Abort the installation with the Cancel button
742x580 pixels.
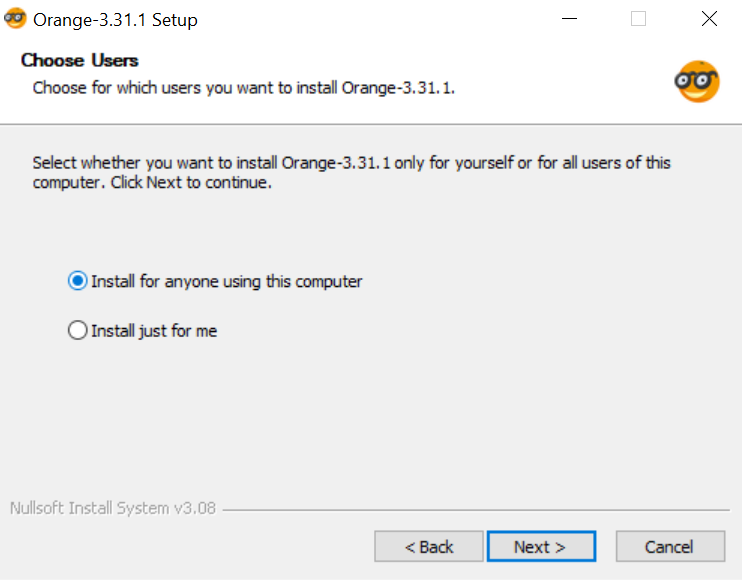(x=670, y=547)
